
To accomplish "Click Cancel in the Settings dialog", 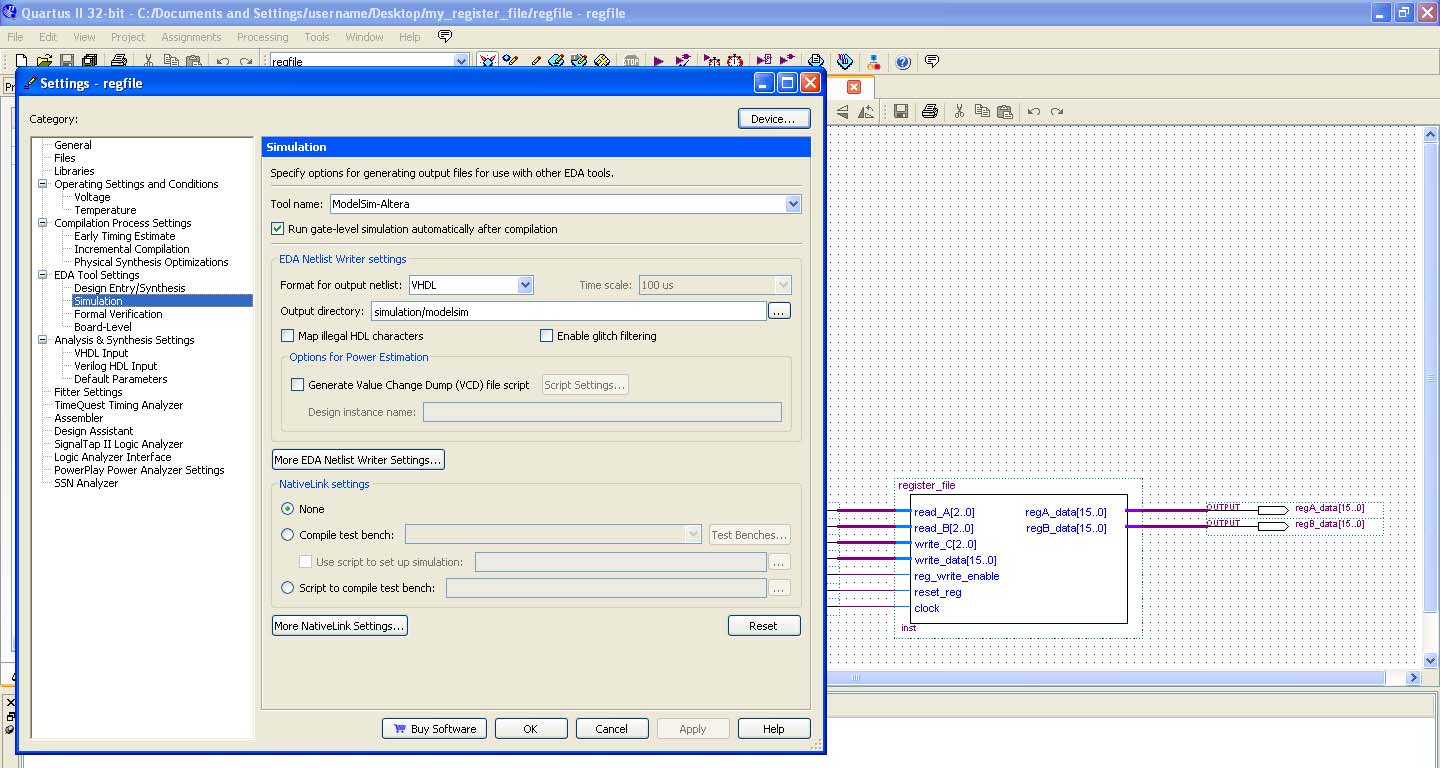I will pyautogui.click(x=612, y=729).
